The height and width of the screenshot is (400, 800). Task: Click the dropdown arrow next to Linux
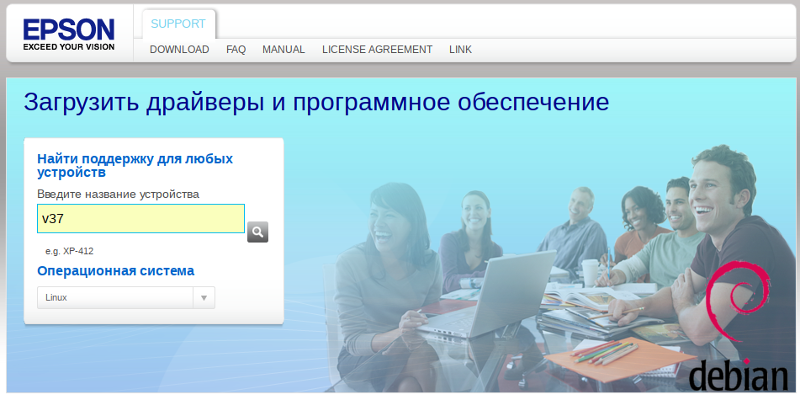click(204, 297)
